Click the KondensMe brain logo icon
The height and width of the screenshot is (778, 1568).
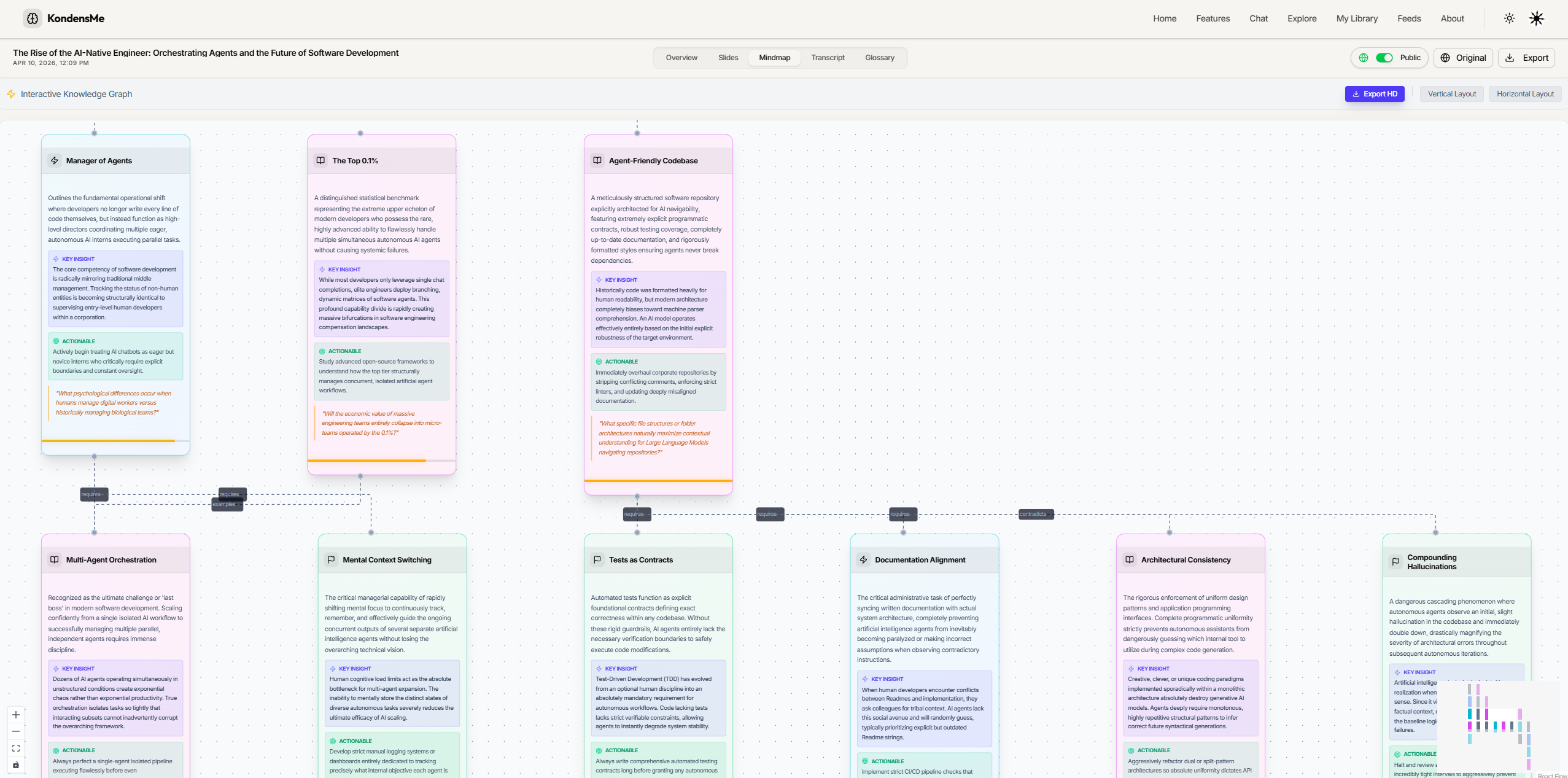pos(33,18)
